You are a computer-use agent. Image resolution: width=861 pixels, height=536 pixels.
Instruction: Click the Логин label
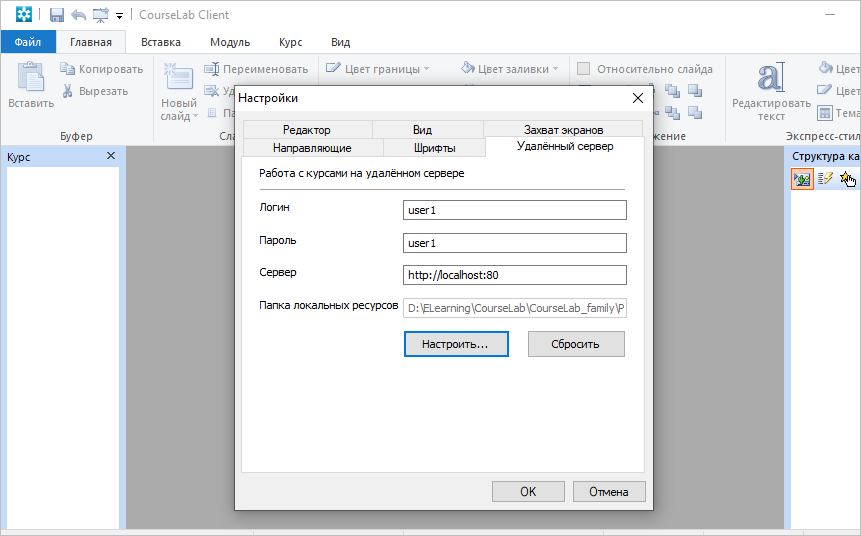tap(274, 207)
